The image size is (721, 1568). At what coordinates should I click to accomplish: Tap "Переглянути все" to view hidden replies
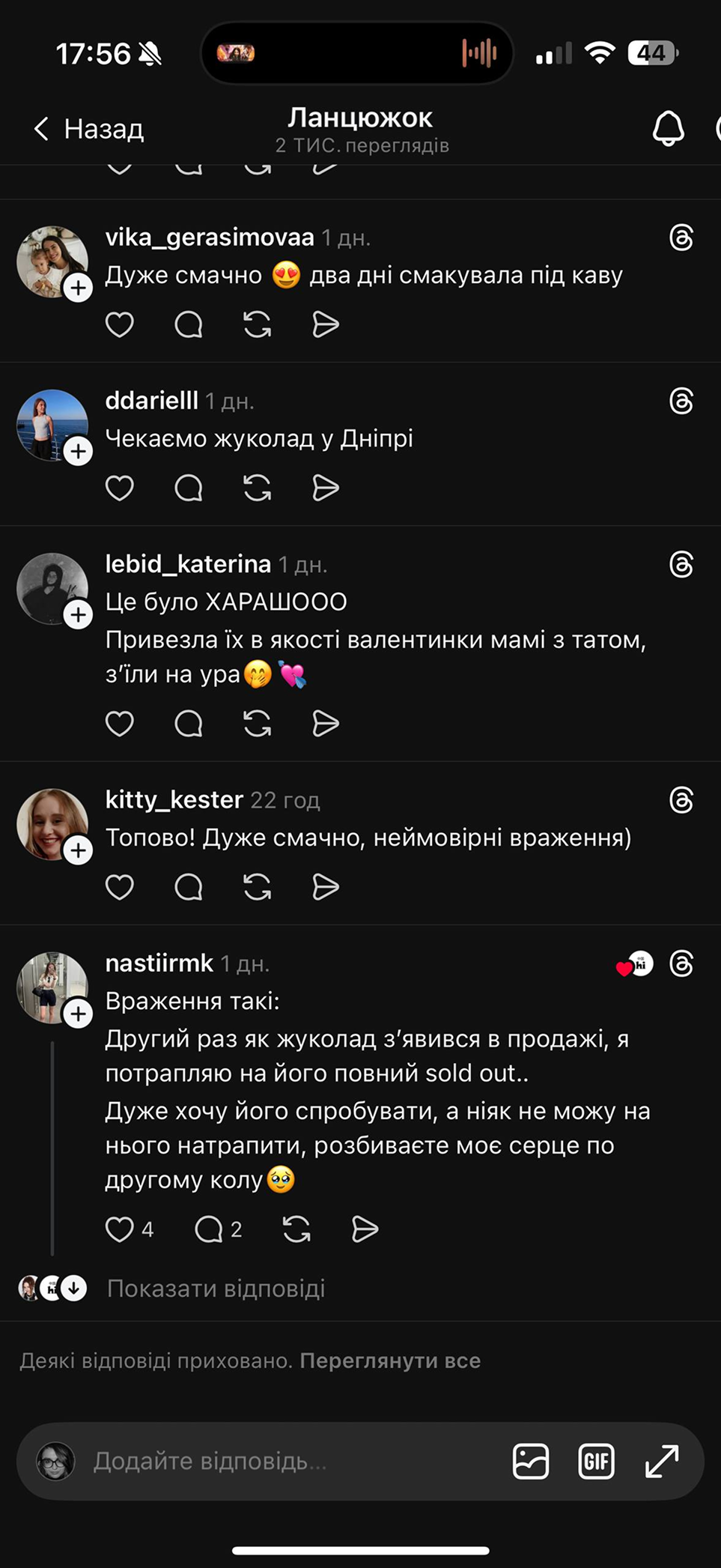point(390,1360)
